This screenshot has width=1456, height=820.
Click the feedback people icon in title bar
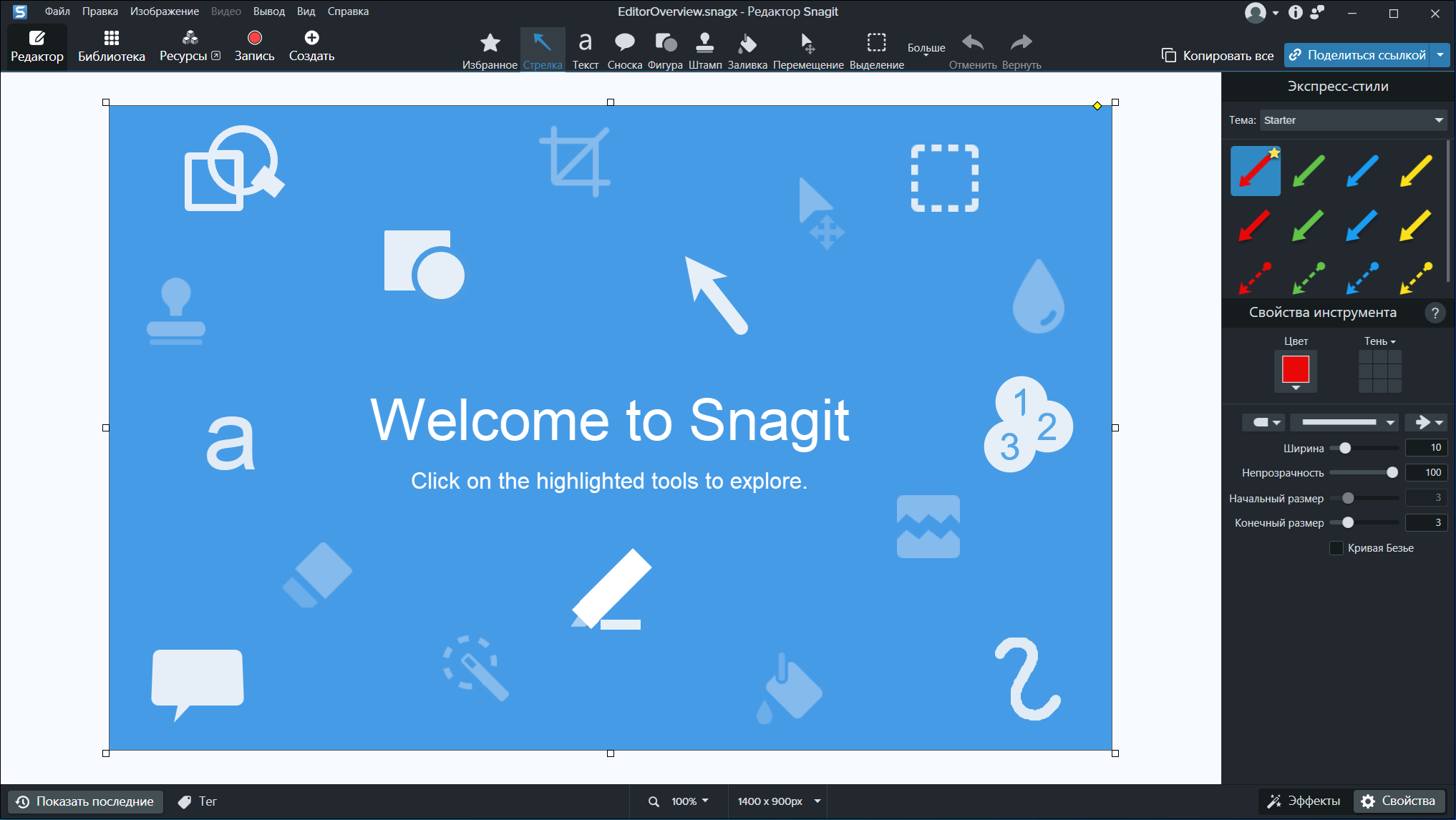pos(1317,12)
